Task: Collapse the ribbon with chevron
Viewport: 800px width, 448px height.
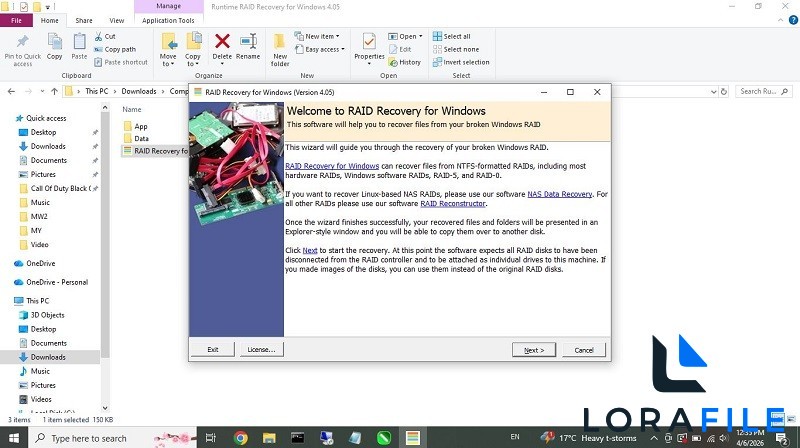Action: point(781,20)
